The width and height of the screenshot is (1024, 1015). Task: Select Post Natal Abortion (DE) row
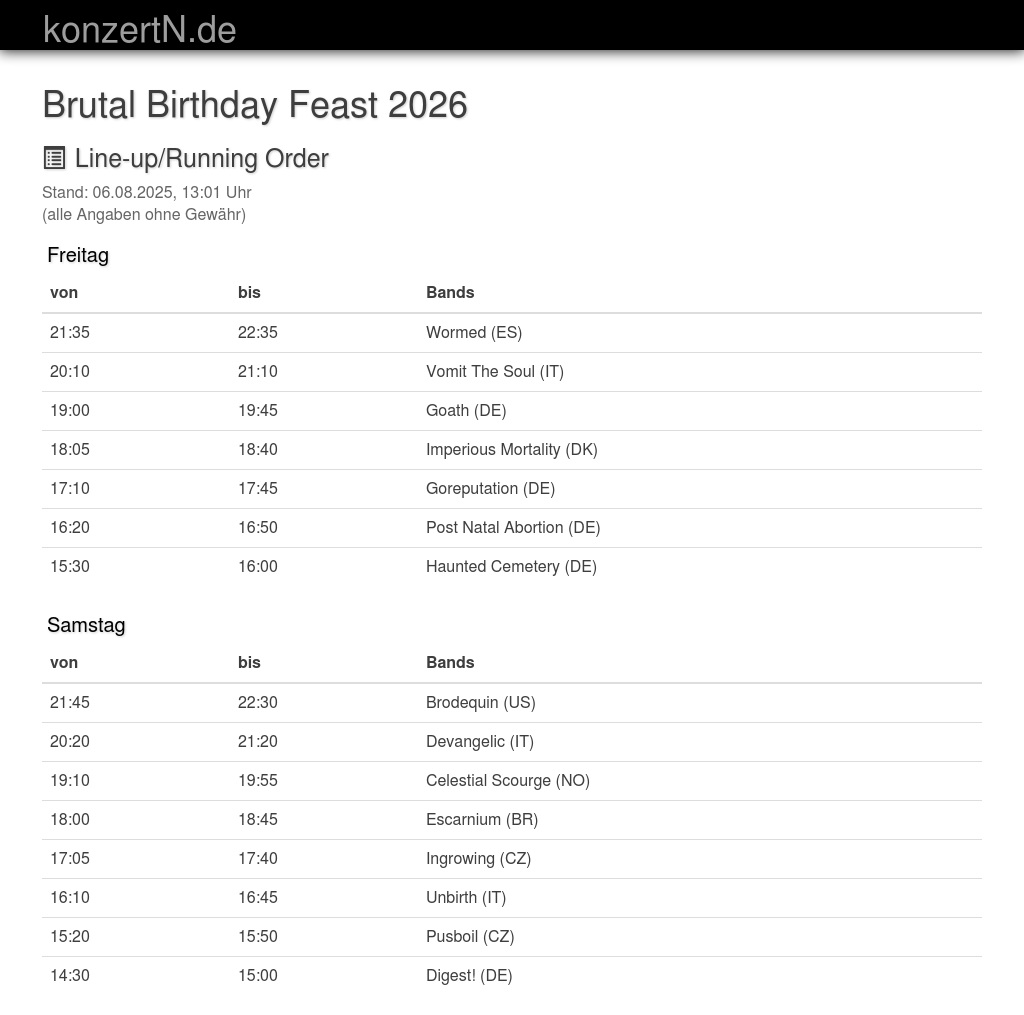point(513,527)
